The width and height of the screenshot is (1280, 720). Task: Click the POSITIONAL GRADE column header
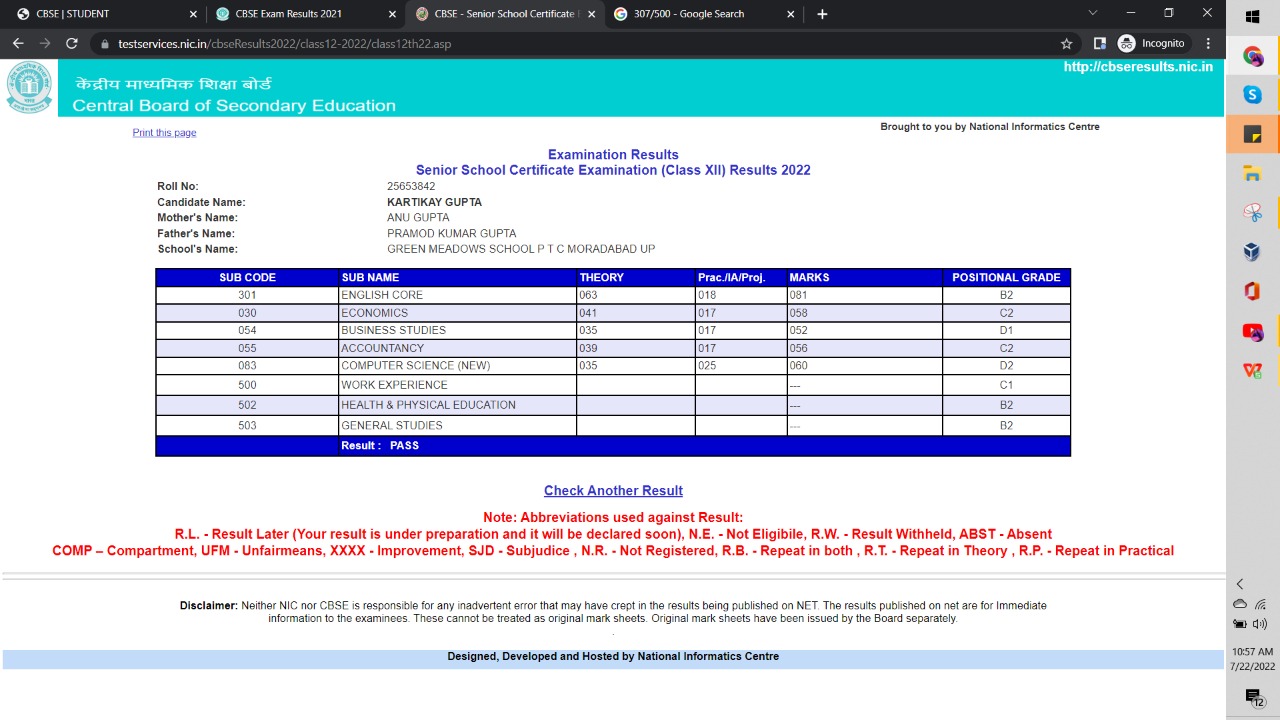tap(1006, 277)
